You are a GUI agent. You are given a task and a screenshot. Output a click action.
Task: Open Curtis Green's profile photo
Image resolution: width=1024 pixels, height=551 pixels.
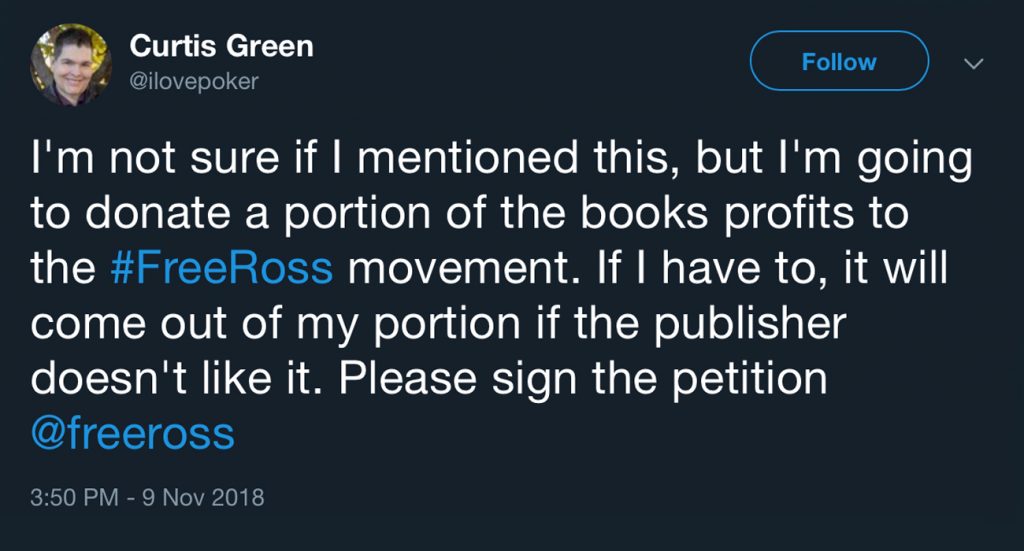click(x=70, y=63)
